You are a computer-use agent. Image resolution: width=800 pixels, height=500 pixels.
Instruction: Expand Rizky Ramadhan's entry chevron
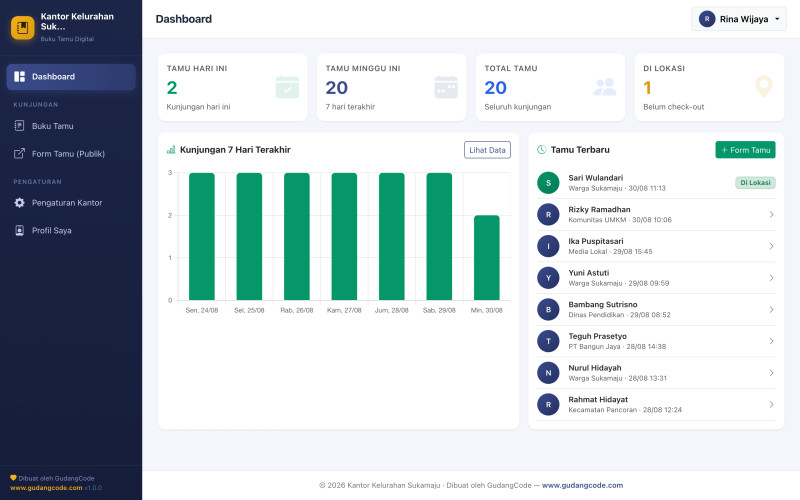(771, 215)
